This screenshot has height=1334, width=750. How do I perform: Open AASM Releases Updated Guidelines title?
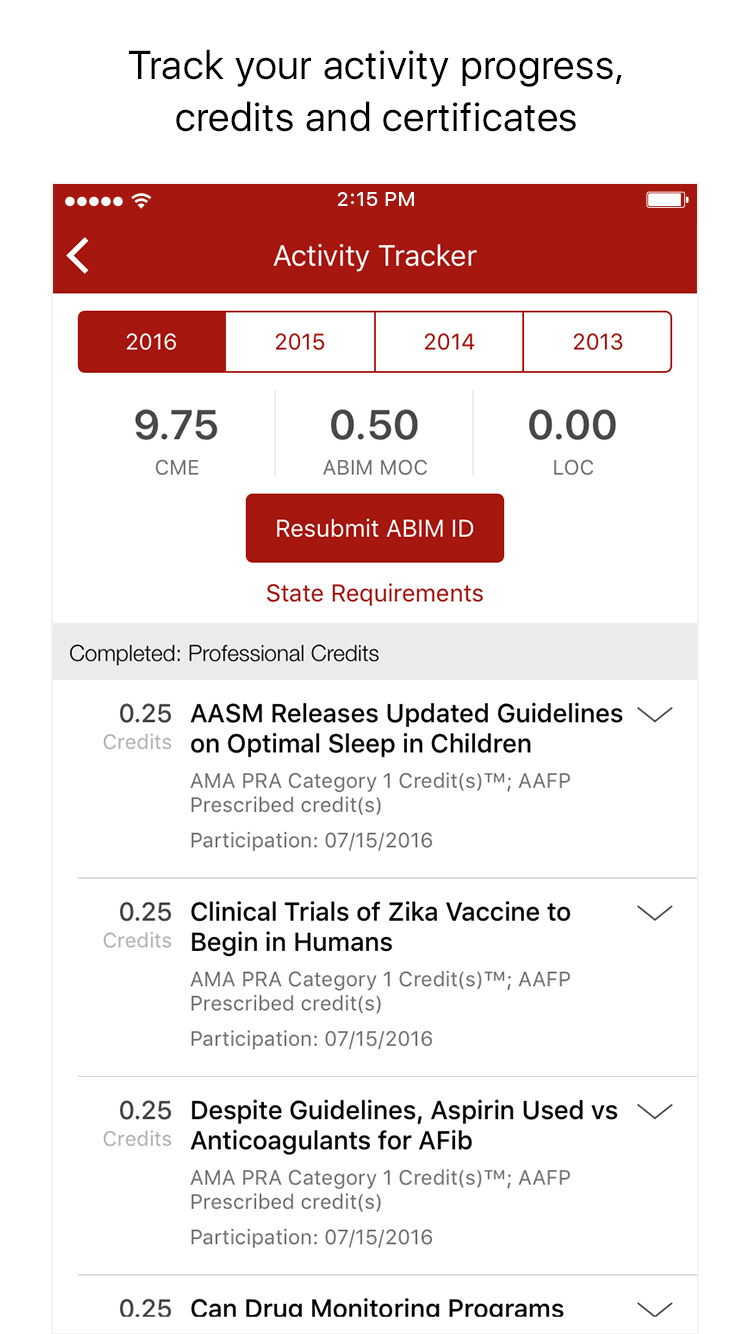pos(406,728)
